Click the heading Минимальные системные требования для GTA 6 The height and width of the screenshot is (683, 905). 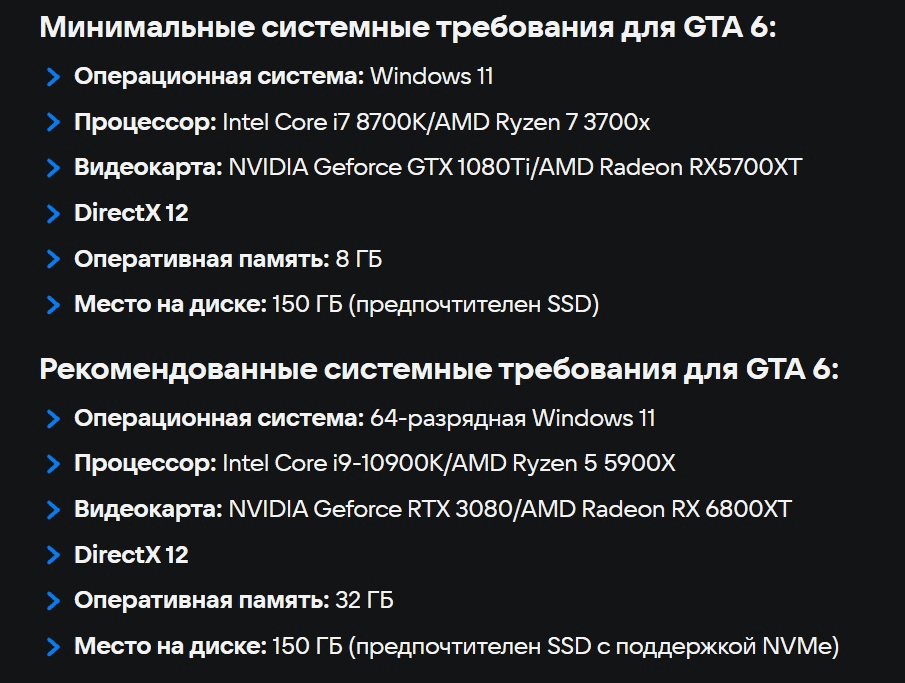(408, 27)
